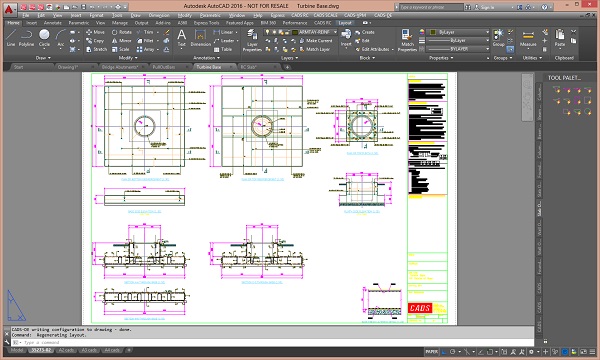Expand the Properties panel

tap(441, 58)
